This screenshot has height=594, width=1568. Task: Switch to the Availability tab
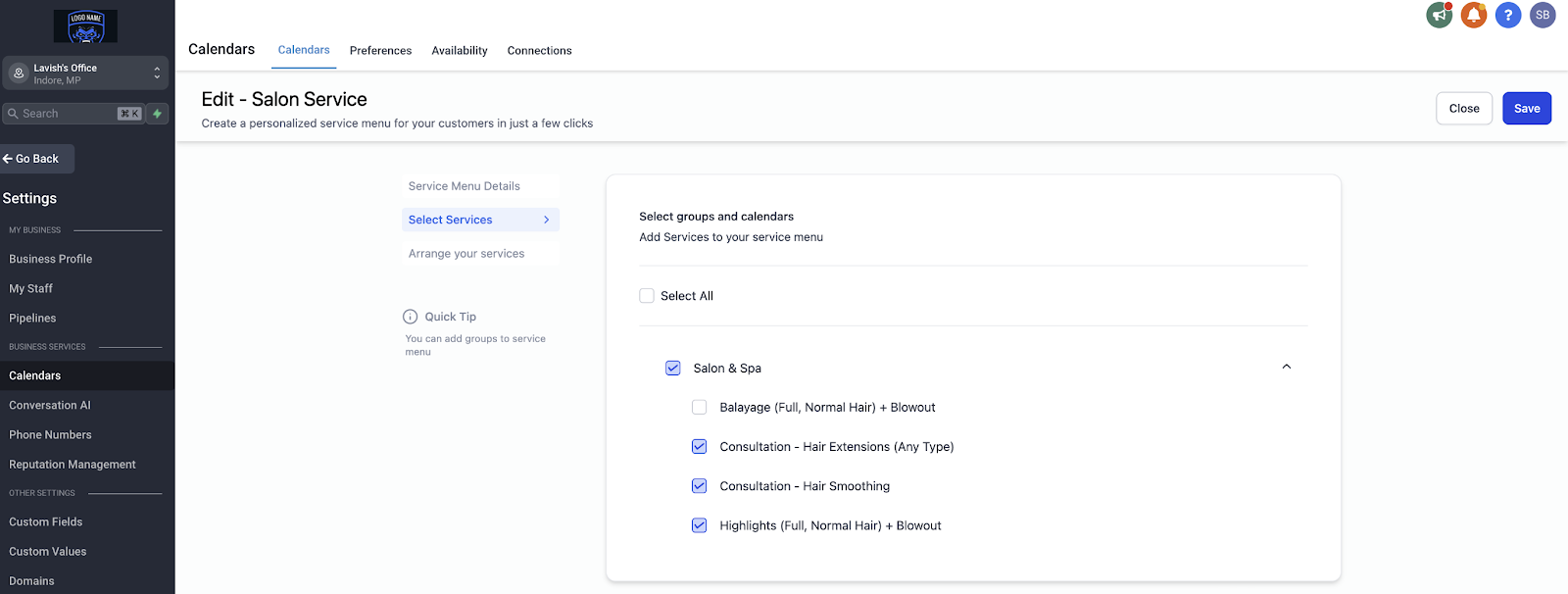coord(460,51)
